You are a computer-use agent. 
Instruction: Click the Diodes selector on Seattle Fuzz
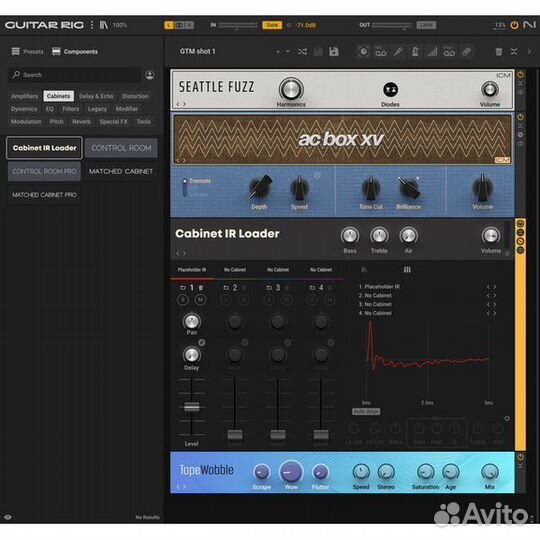coord(390,90)
